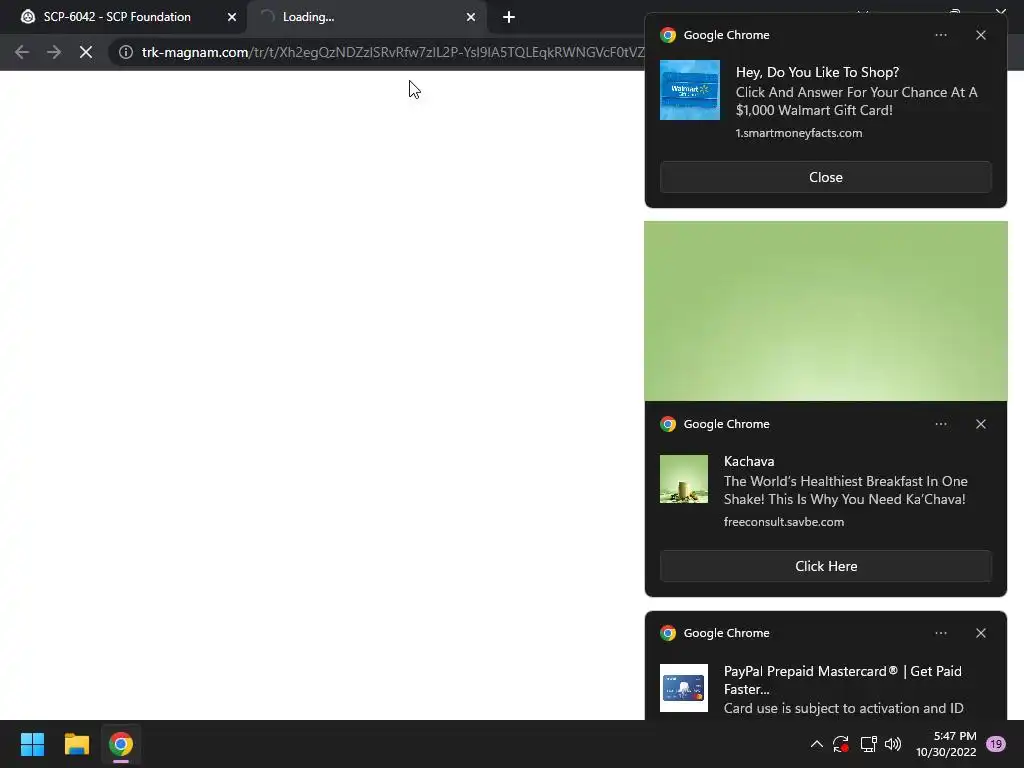
Task: Click the PayPal card thumbnail
Action: tap(684, 688)
